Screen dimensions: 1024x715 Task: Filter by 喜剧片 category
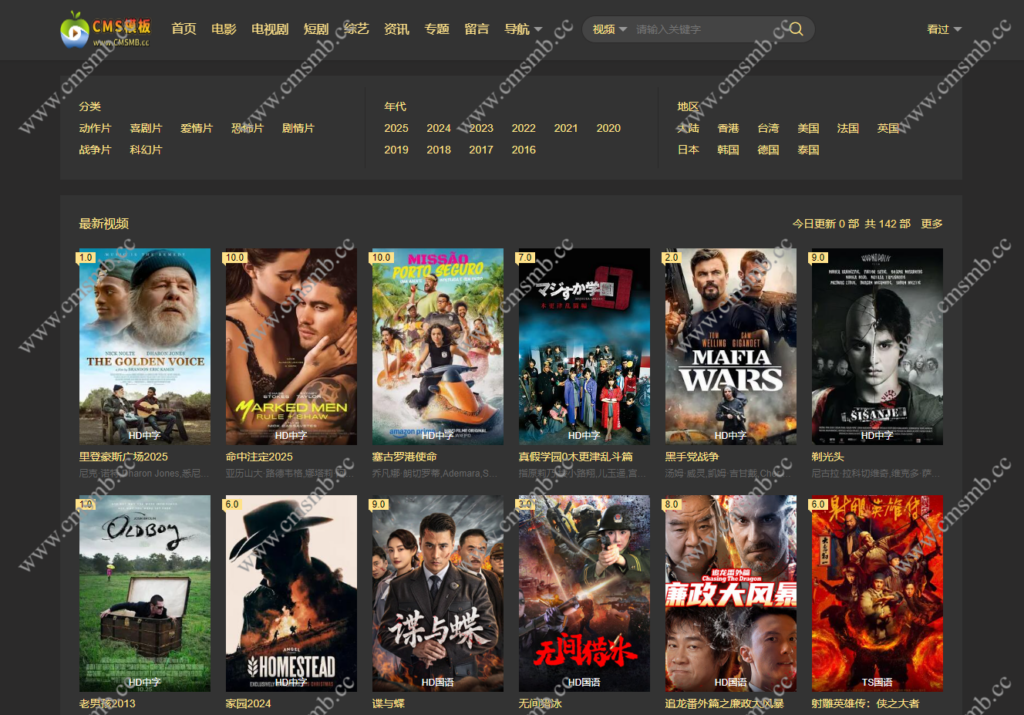click(146, 128)
